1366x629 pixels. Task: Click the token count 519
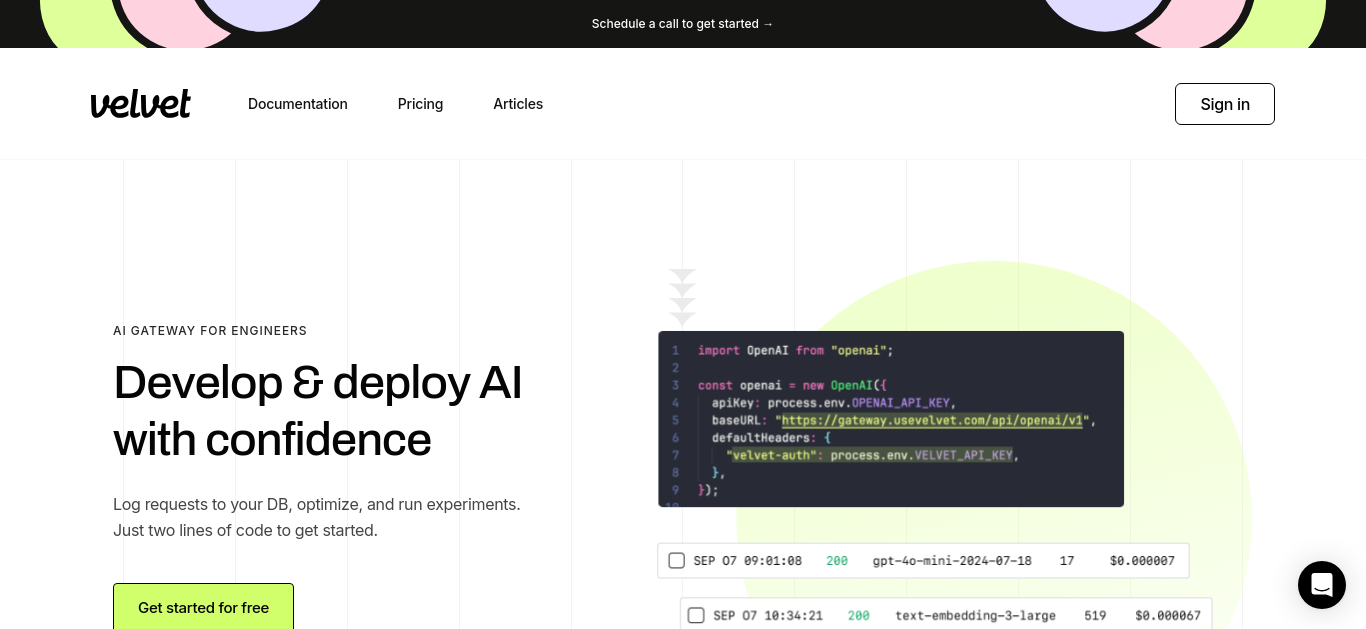(x=1095, y=615)
